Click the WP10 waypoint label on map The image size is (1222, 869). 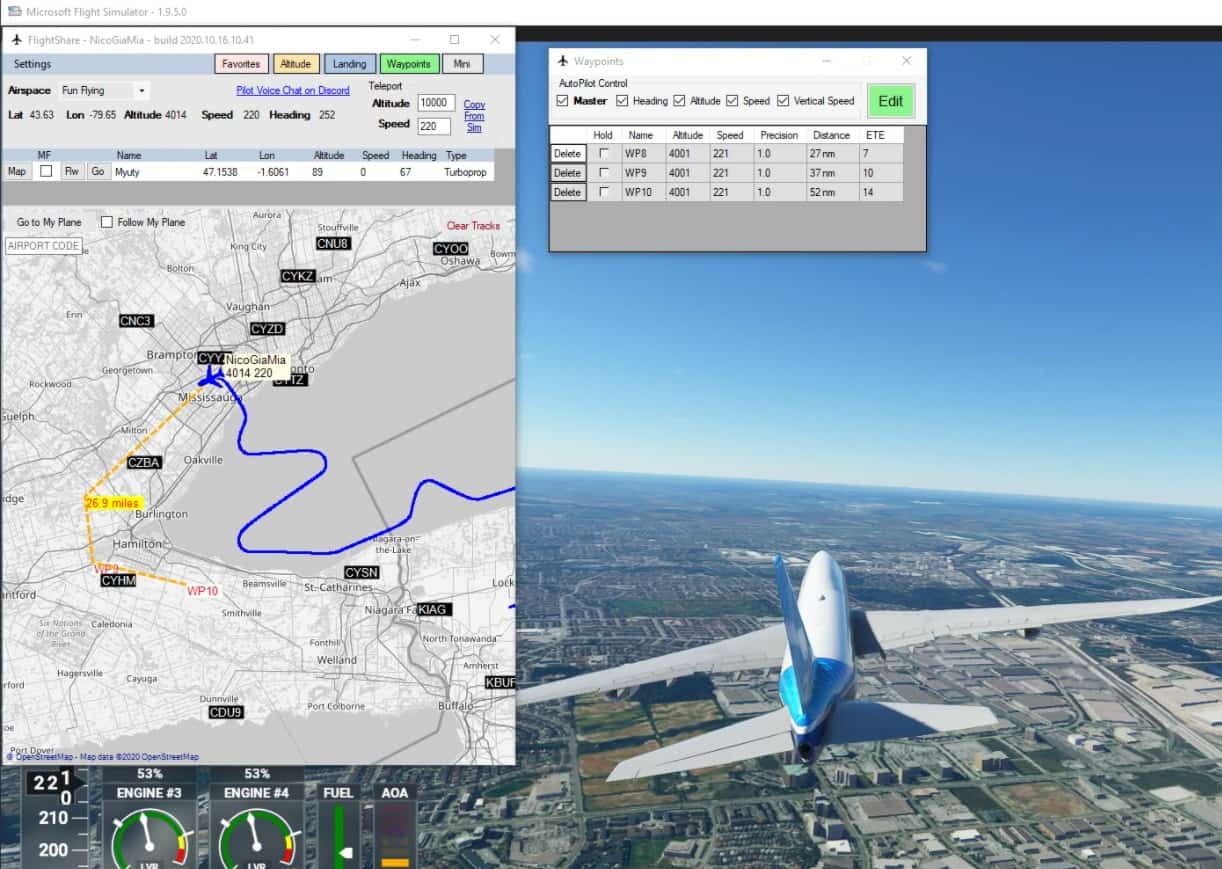click(202, 591)
